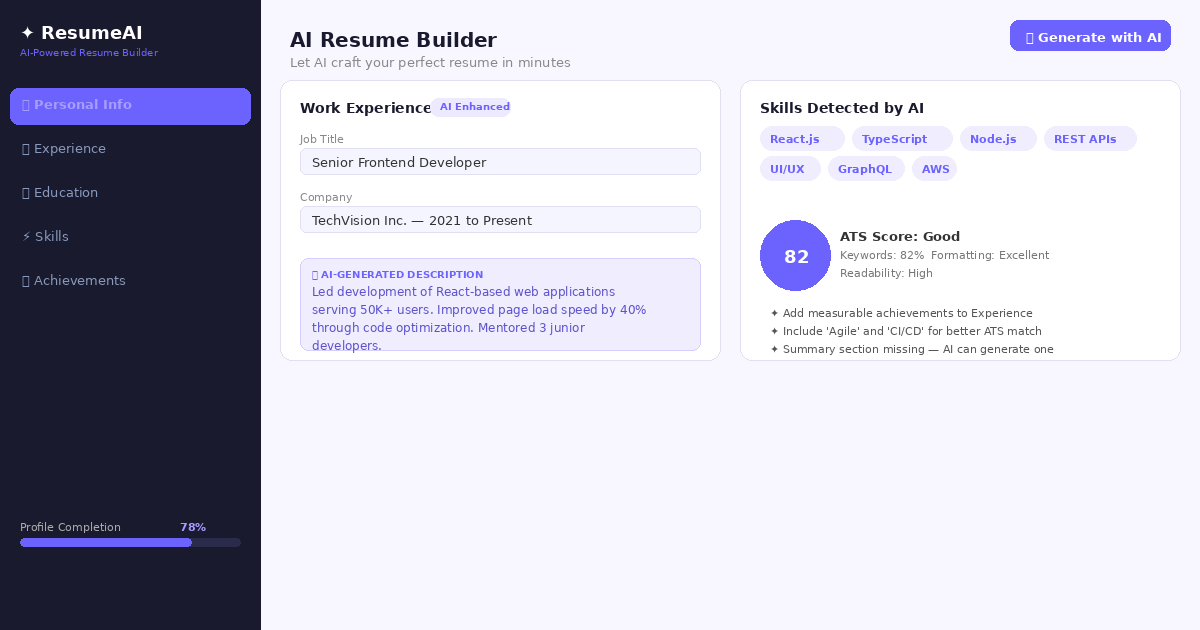Click the graduation icon beside Education

point(26,192)
